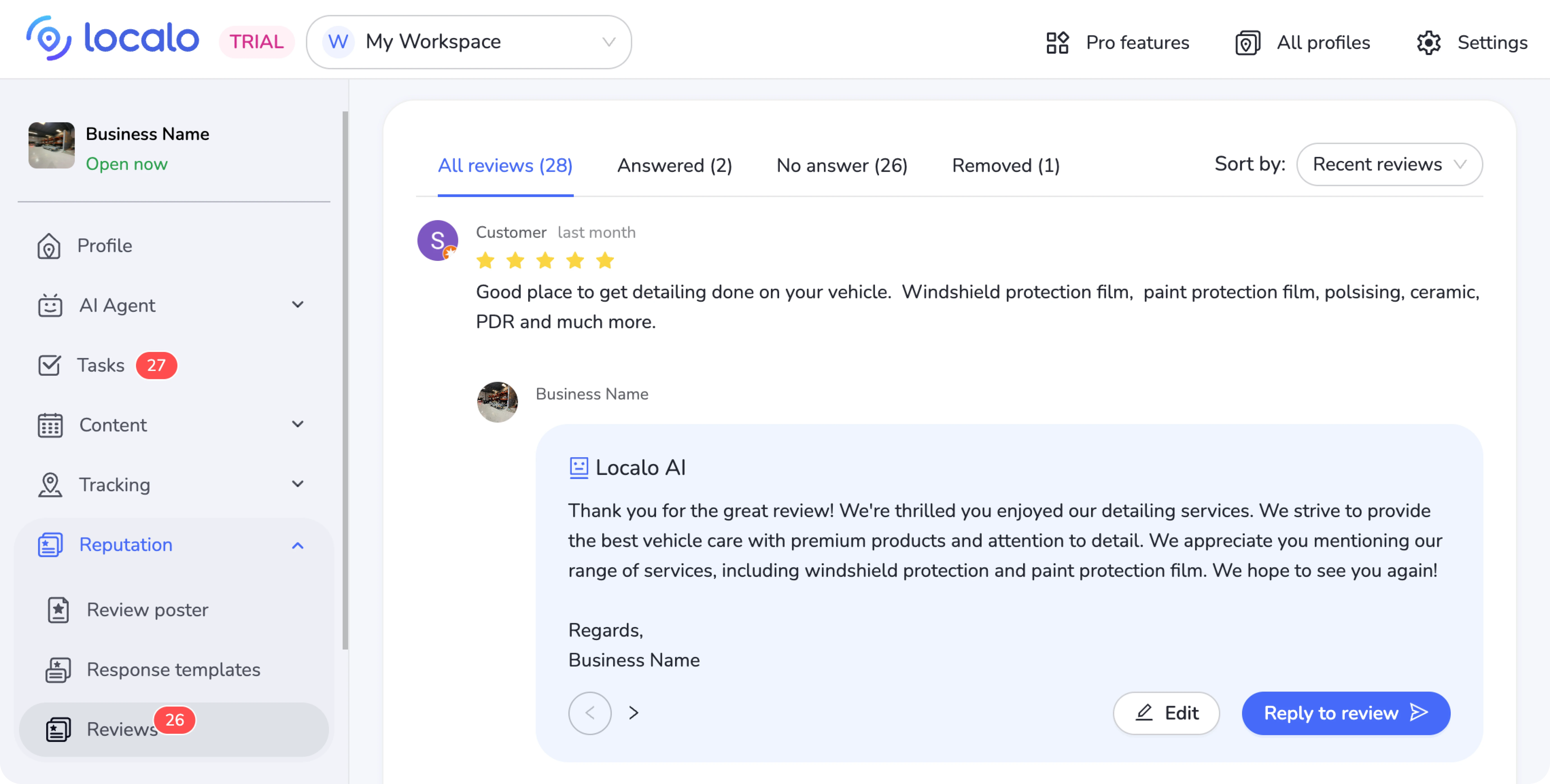Viewport: 1550px width, 784px height.
Task: Open Response templates page
Action: click(173, 670)
